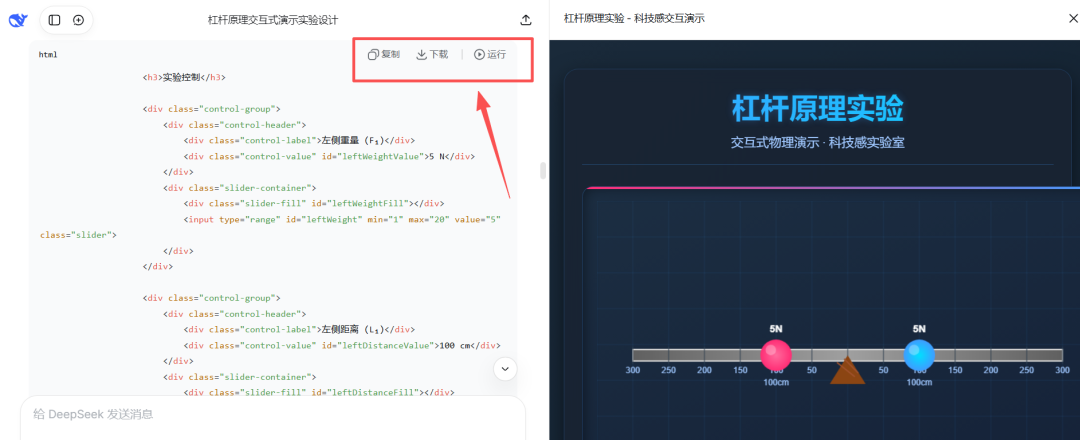Click the brown triangle fulcrum
This screenshot has height=440, width=1080.
click(847, 371)
